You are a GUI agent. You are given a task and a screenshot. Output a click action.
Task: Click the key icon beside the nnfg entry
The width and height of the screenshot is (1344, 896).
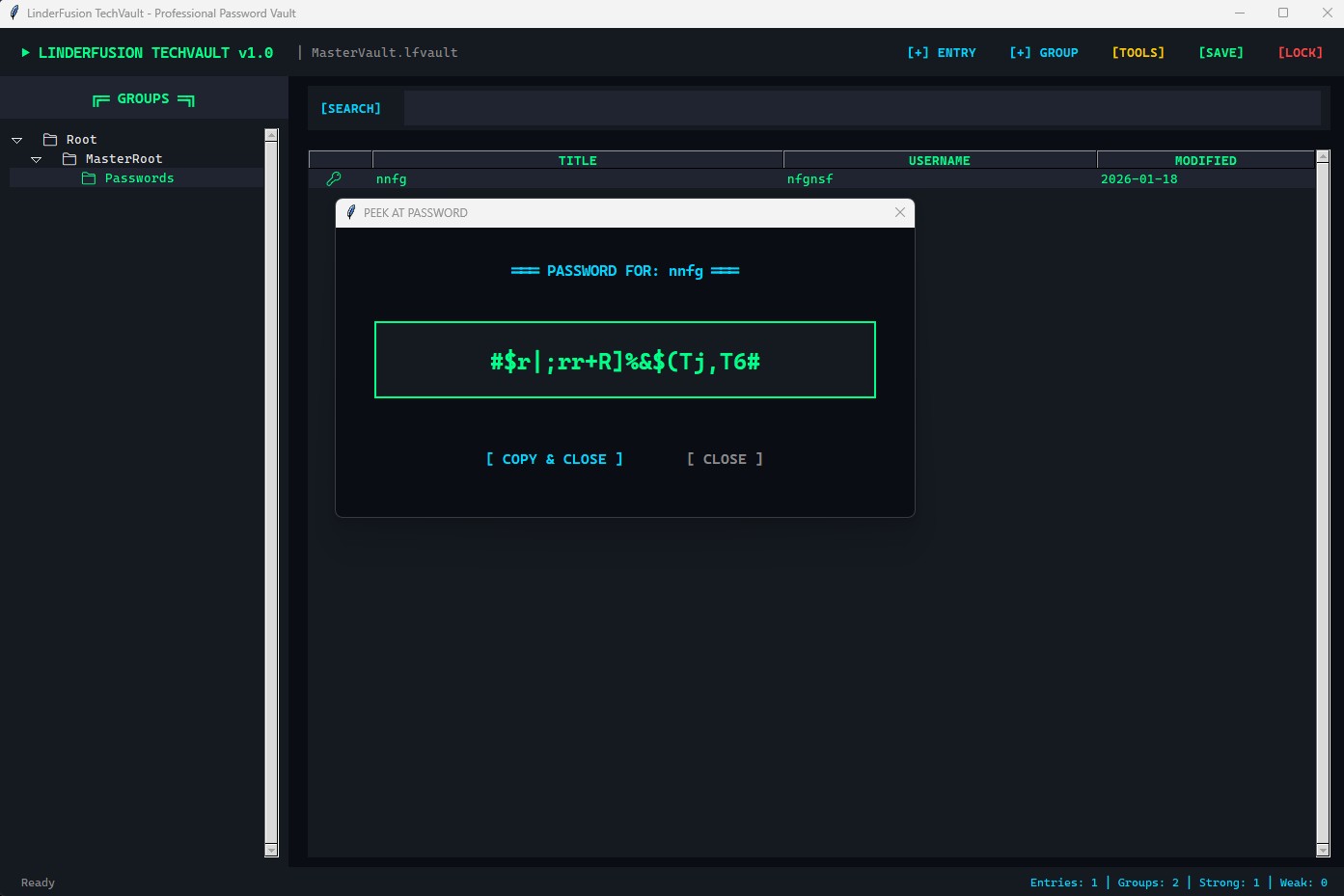click(334, 178)
